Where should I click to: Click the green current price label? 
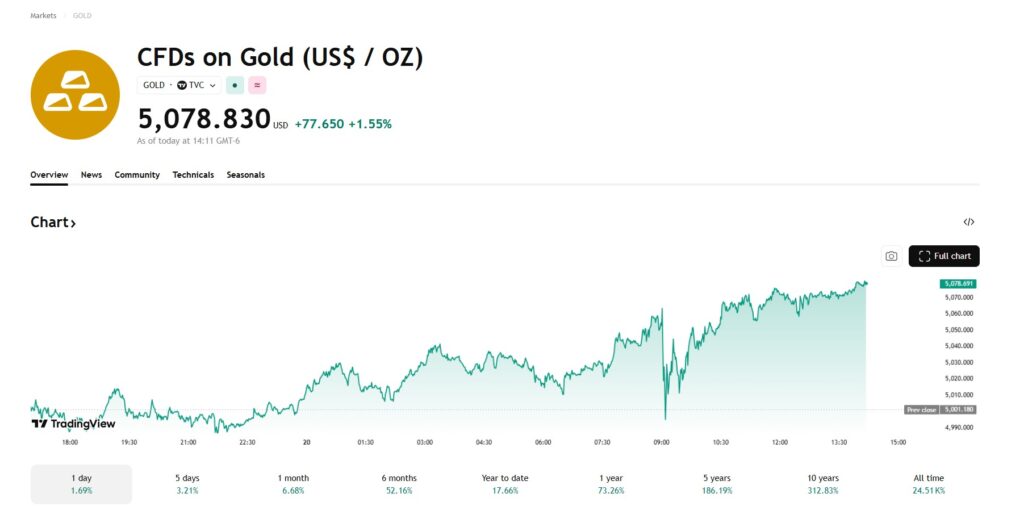(957, 284)
